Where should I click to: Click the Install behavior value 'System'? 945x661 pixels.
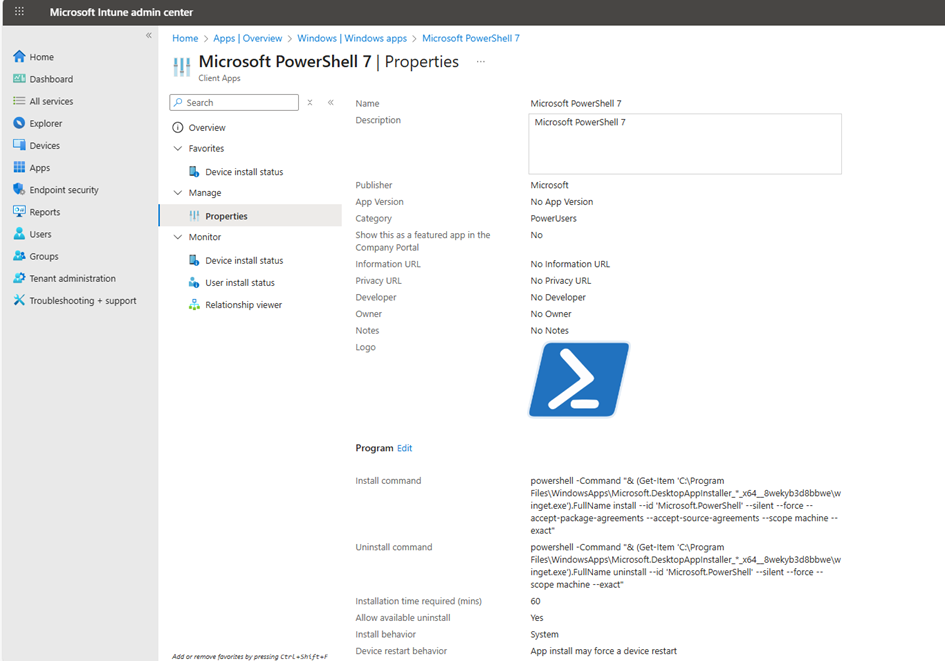544,634
